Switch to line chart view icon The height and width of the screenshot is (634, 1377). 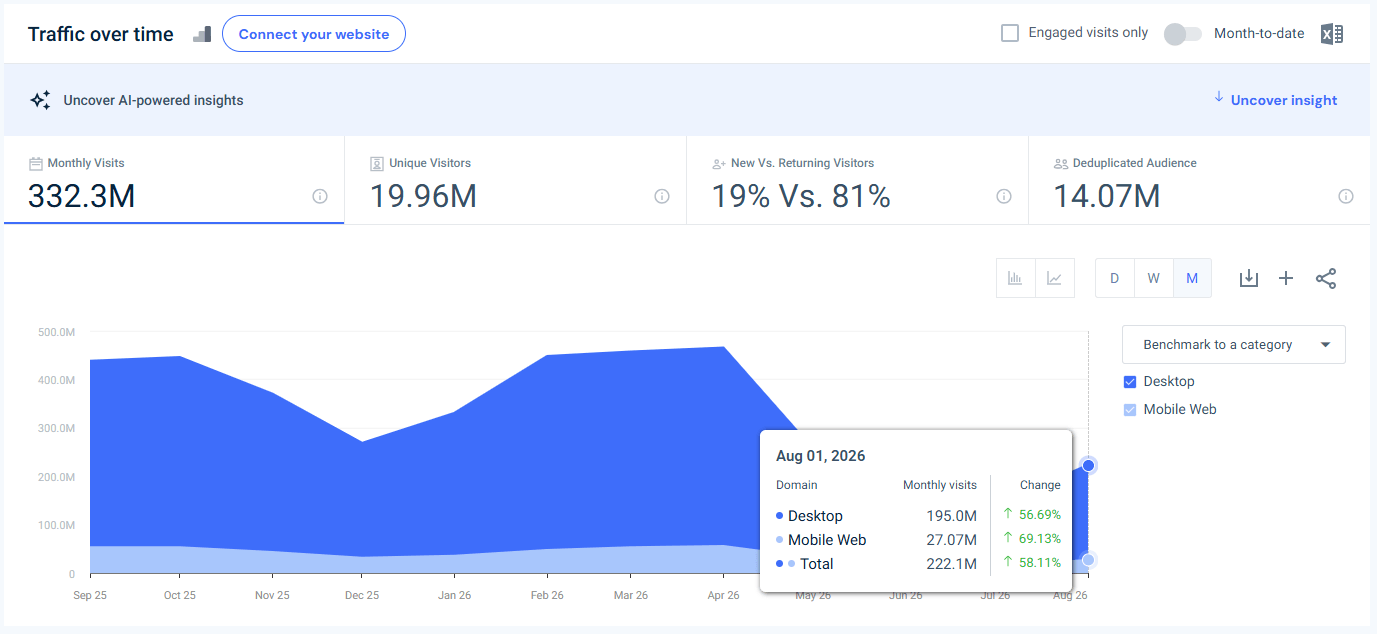(1054, 278)
